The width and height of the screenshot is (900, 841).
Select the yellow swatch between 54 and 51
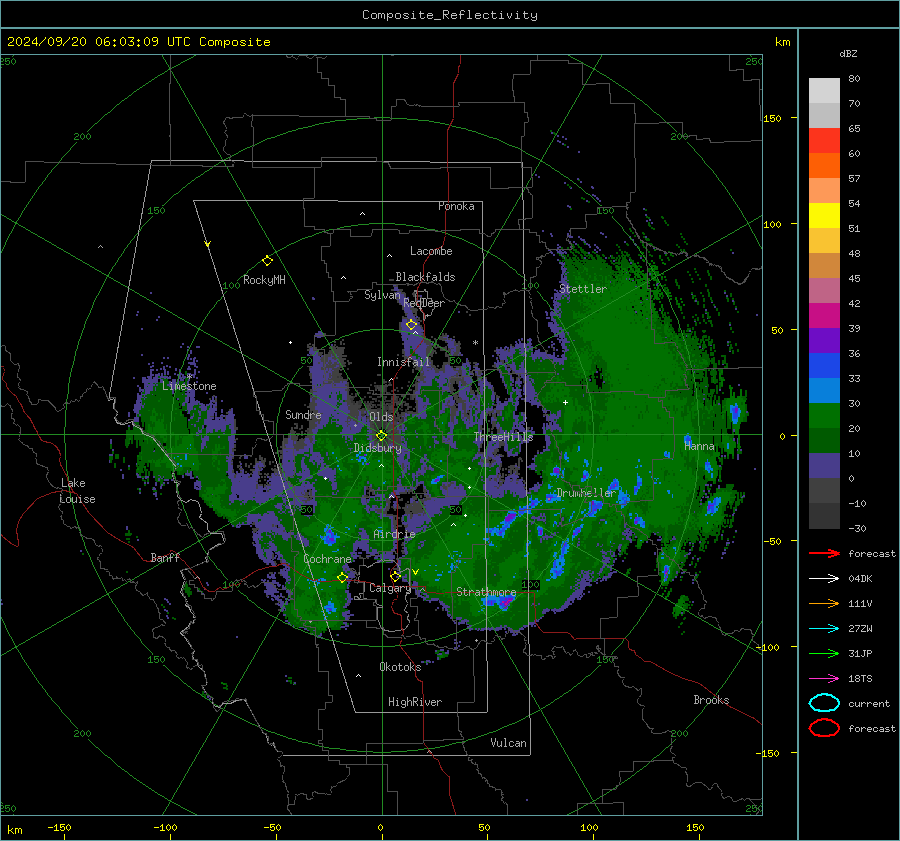tap(824, 215)
